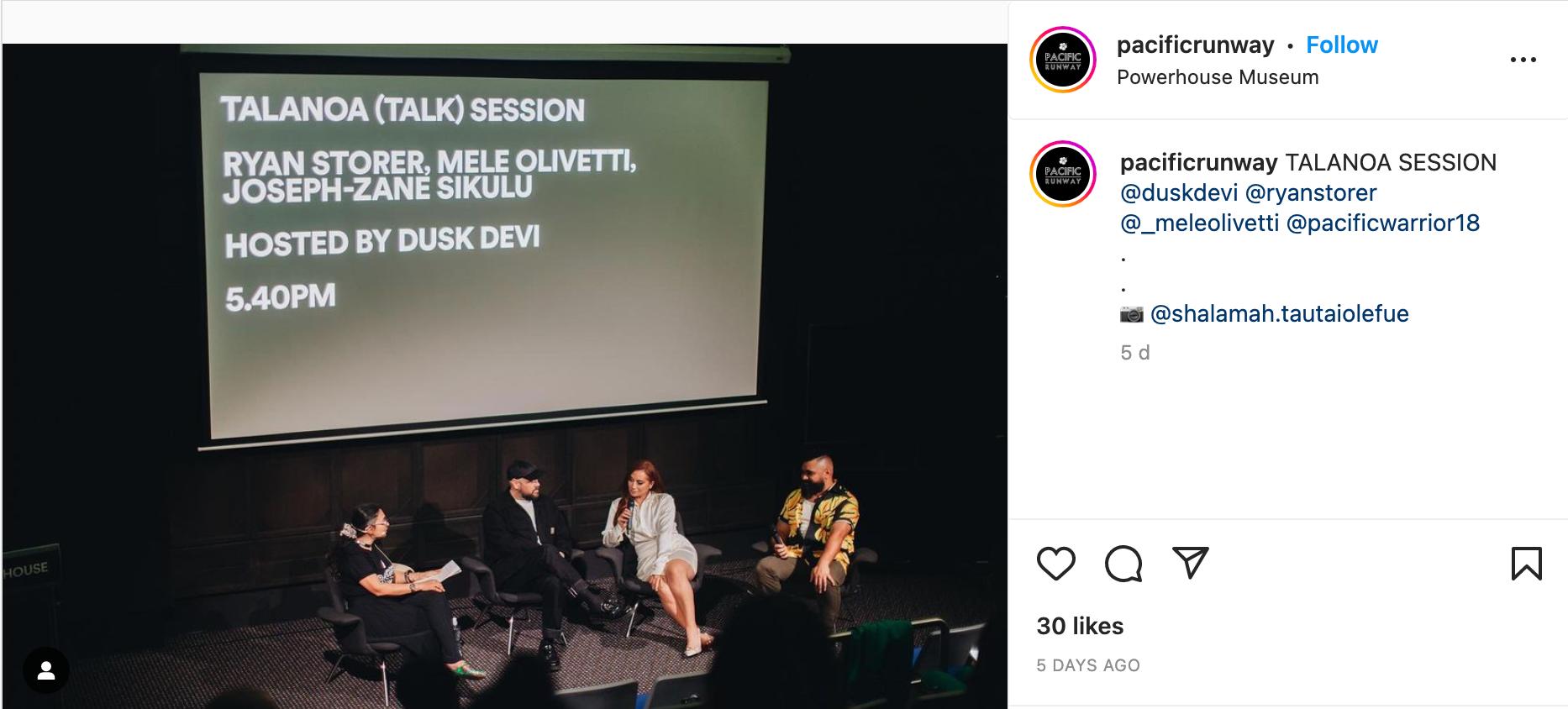Open the @_meleolivetti mention
Image resolution: width=1568 pixels, height=709 pixels.
click(x=1199, y=223)
